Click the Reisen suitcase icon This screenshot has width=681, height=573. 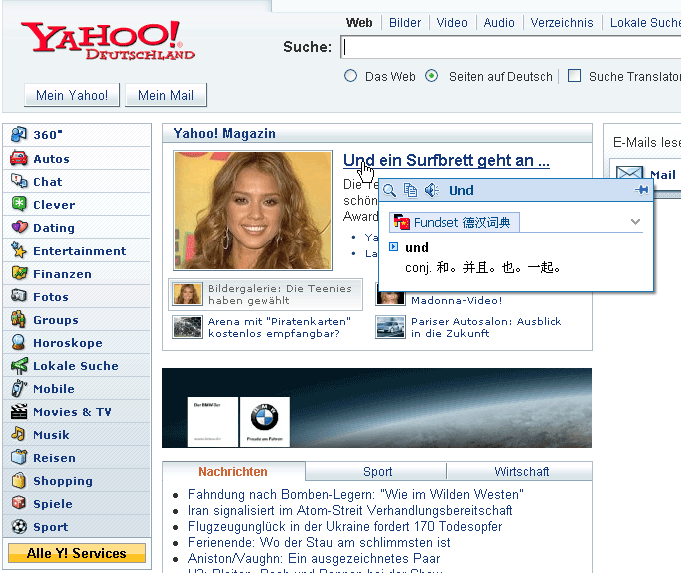coord(19,457)
